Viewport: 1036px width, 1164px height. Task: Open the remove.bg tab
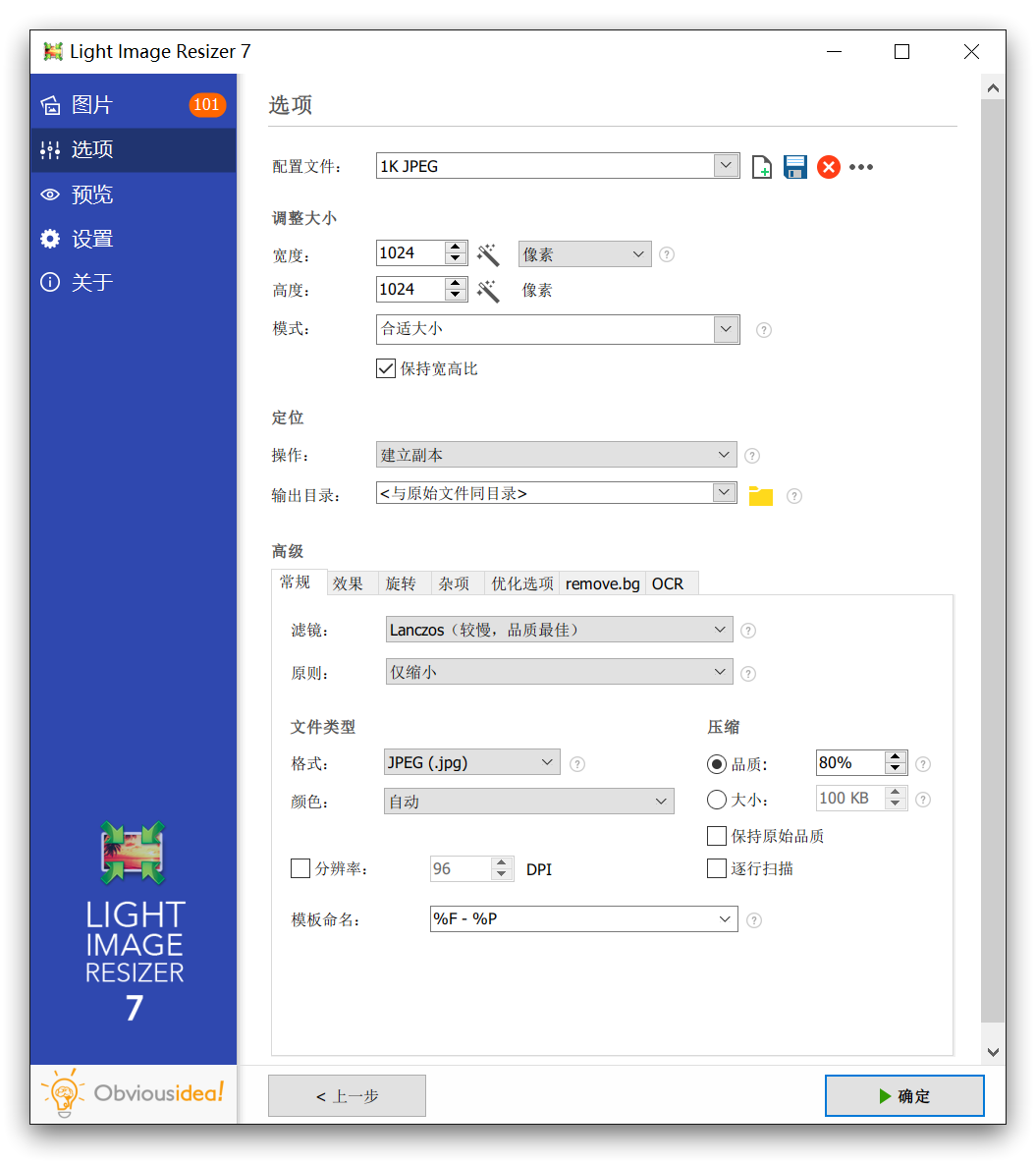(602, 583)
